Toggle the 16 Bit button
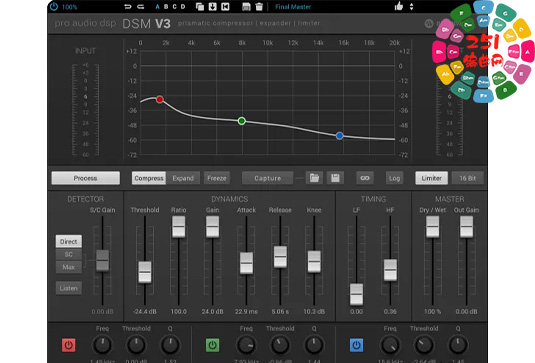The width and height of the screenshot is (535, 363). click(467, 178)
